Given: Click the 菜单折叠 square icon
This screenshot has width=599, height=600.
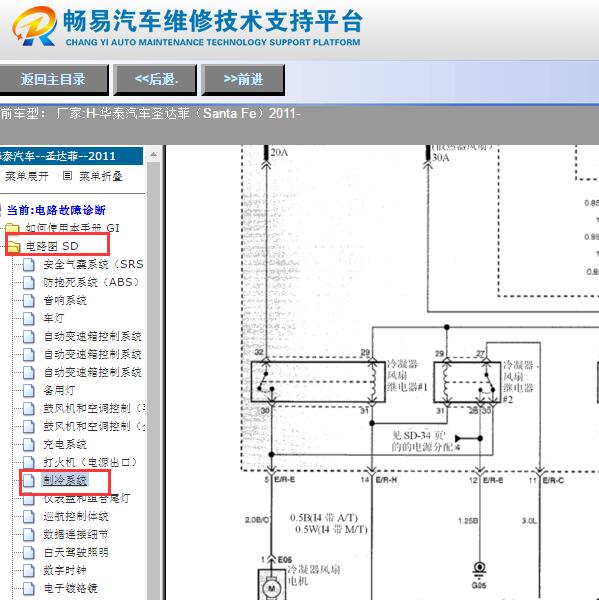Looking at the screenshot, I should pos(67,176).
